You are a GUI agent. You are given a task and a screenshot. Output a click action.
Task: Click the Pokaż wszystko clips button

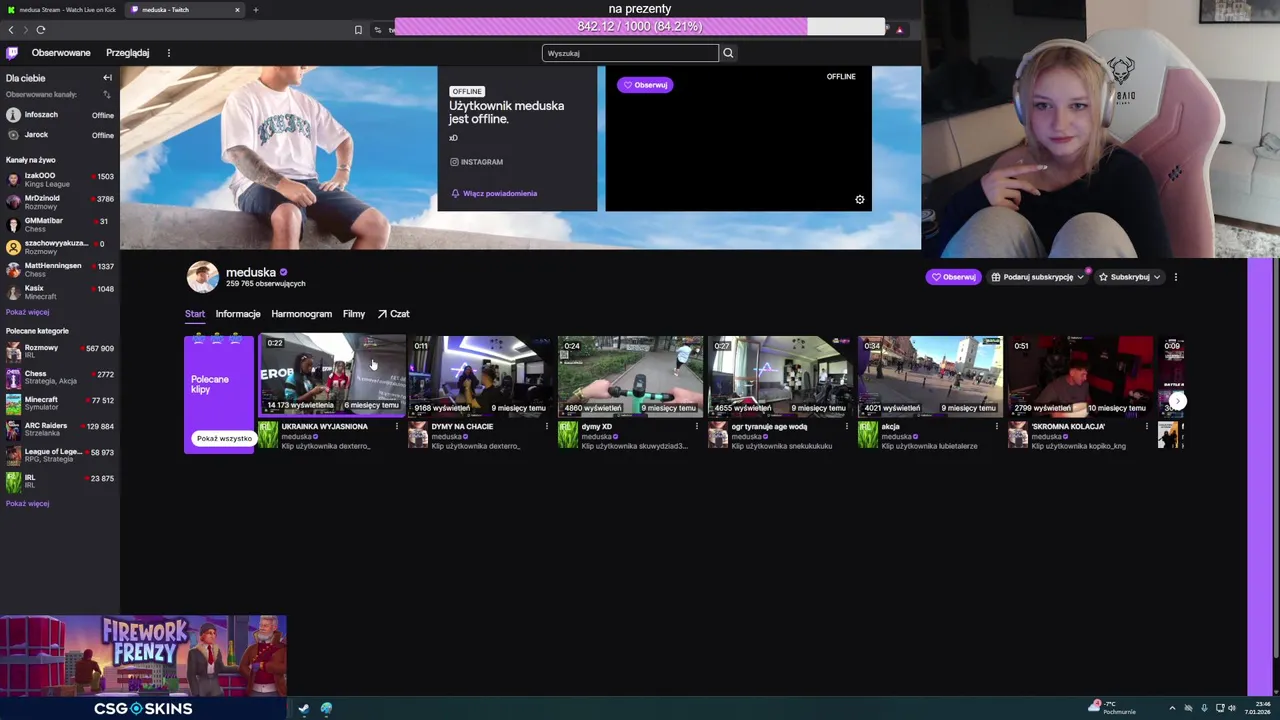click(224, 439)
